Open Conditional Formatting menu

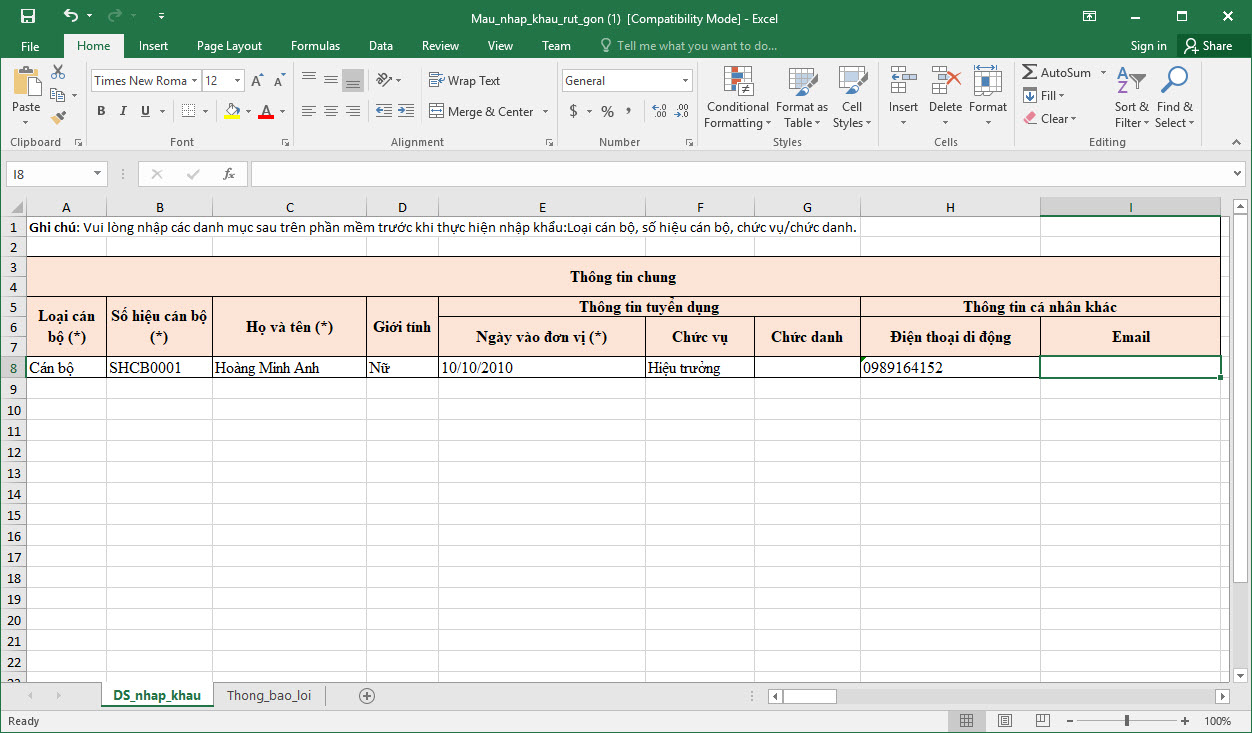pyautogui.click(x=737, y=97)
